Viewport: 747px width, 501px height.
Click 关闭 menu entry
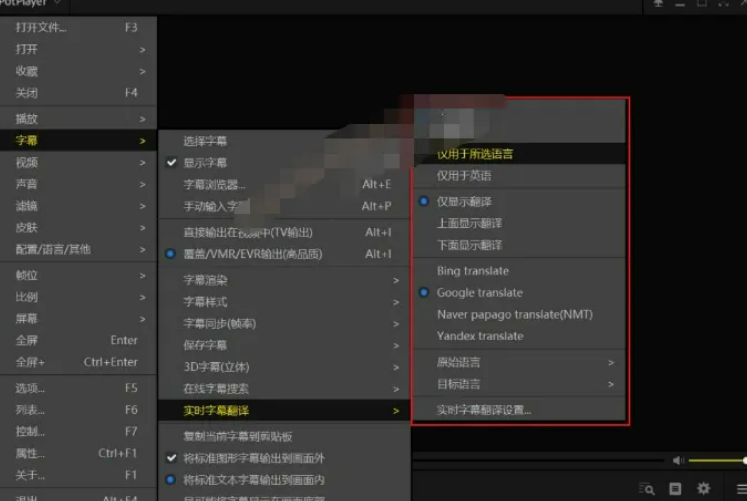[x=78, y=93]
